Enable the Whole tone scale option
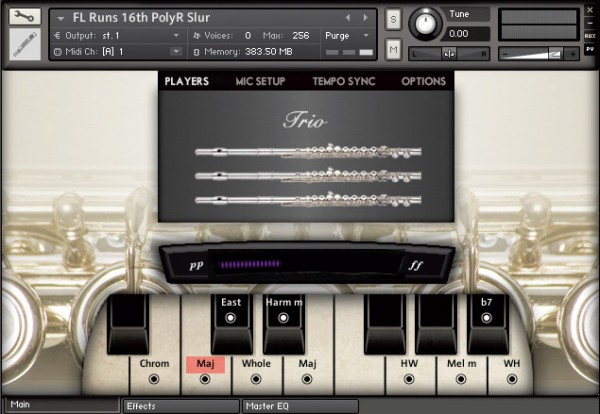The height and width of the screenshot is (414, 600). [256, 381]
